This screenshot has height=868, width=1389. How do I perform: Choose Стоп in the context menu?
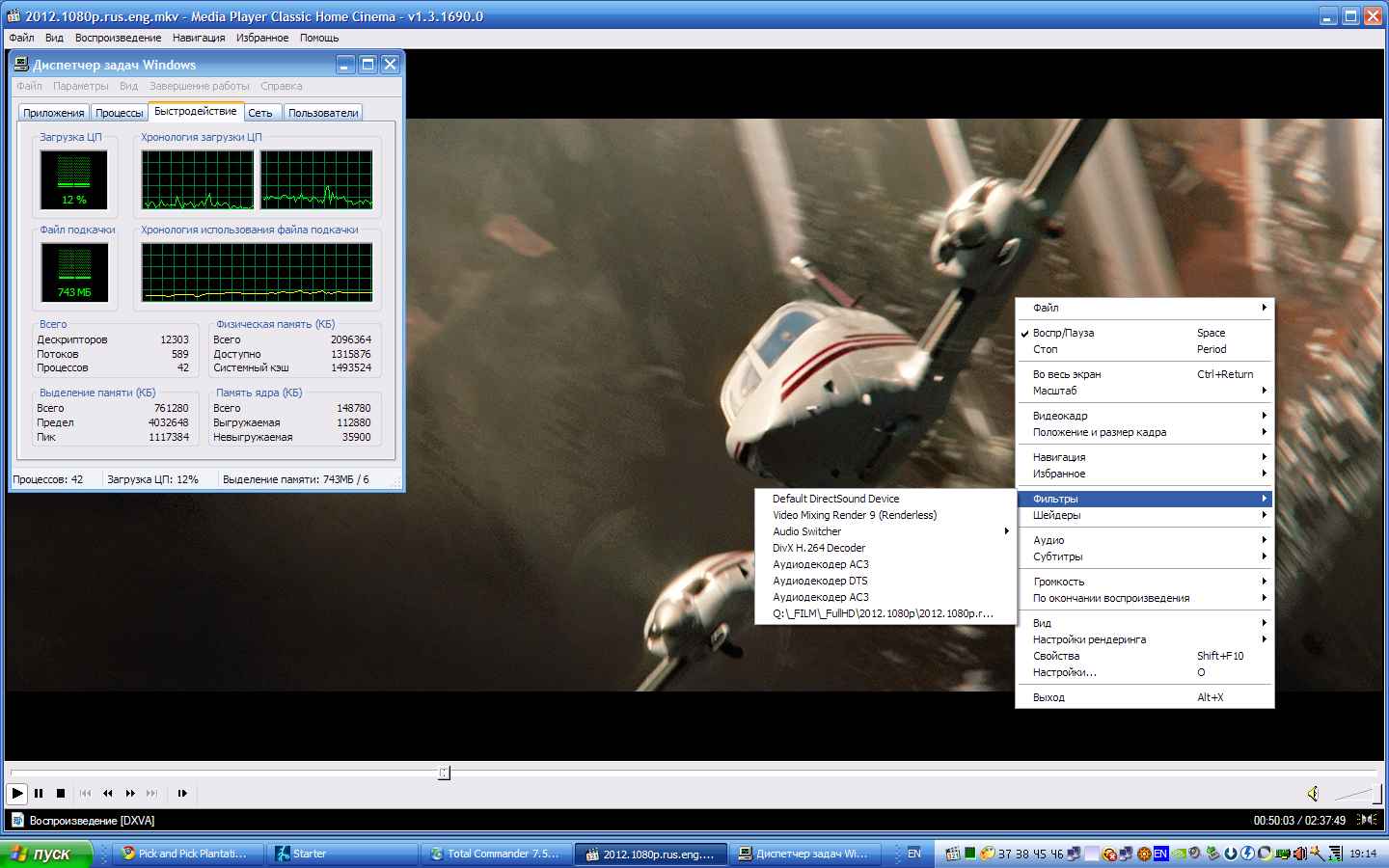[x=1145, y=349]
